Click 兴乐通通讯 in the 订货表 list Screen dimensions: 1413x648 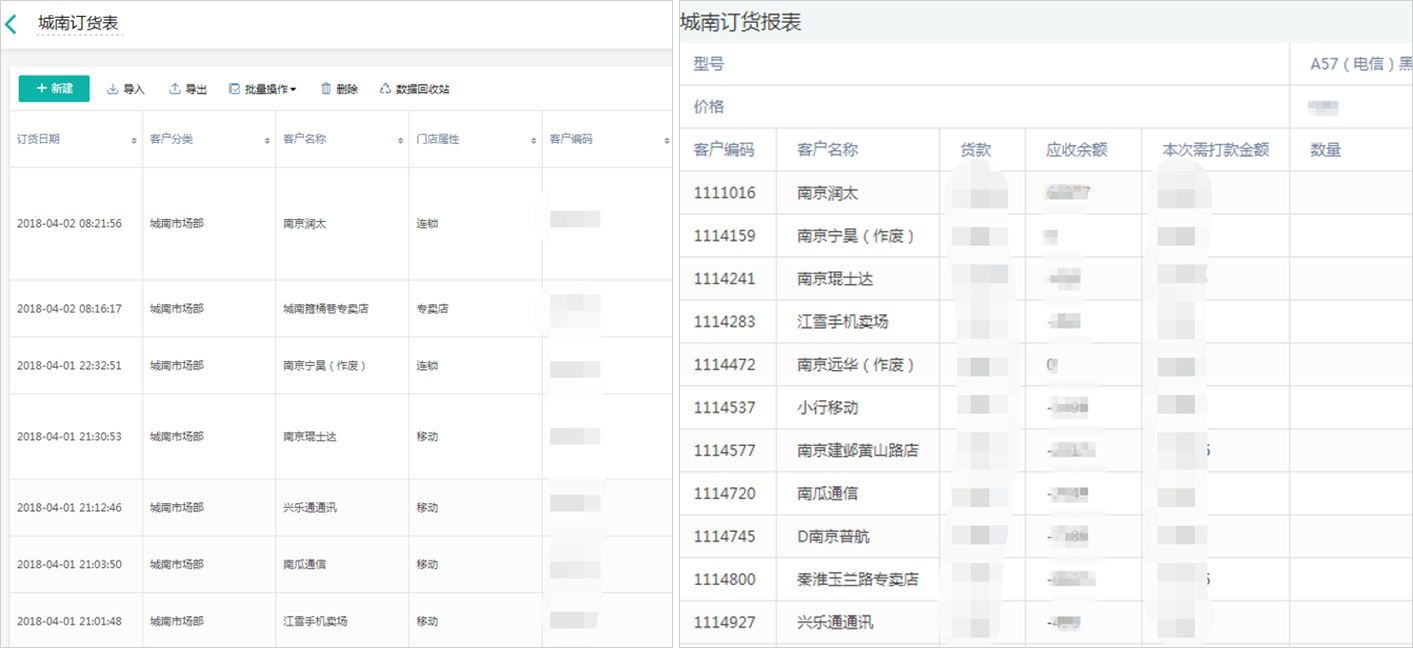tap(310, 508)
